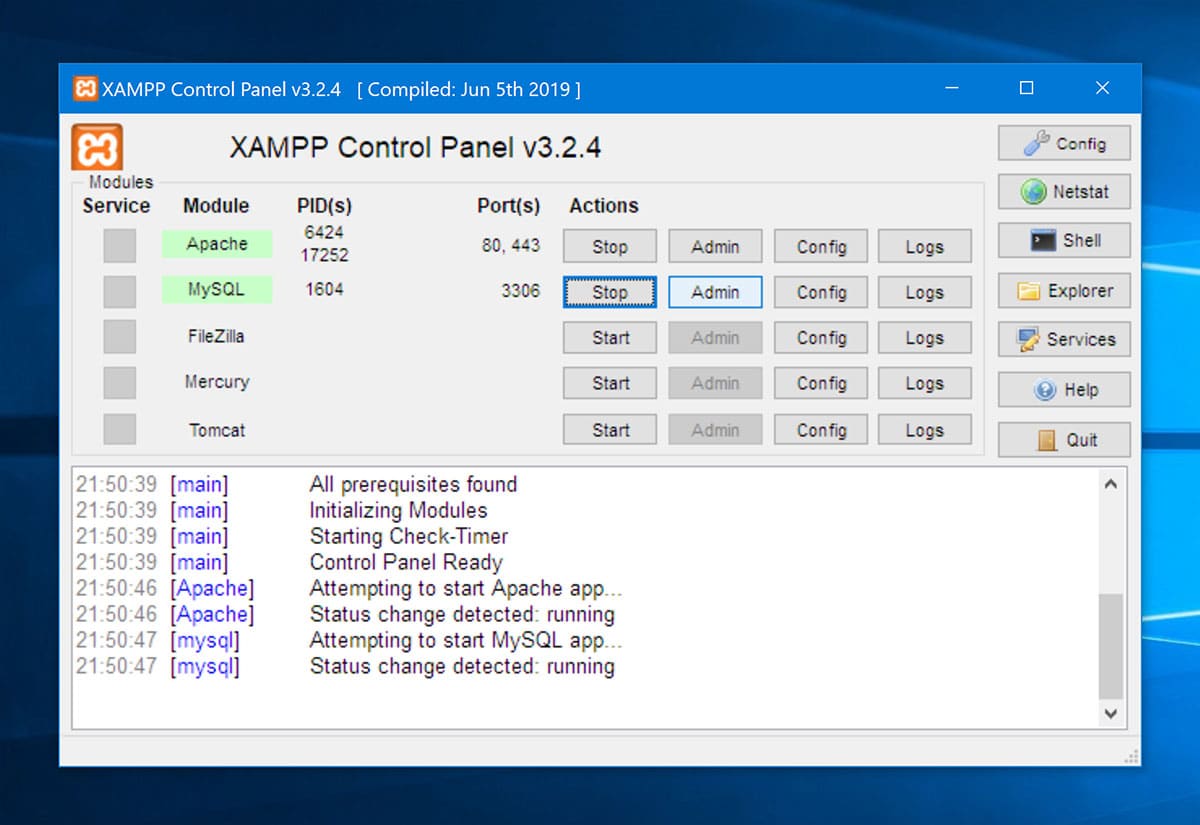Image resolution: width=1200 pixels, height=825 pixels.
Task: Stop the Apache module
Action: [x=610, y=246]
